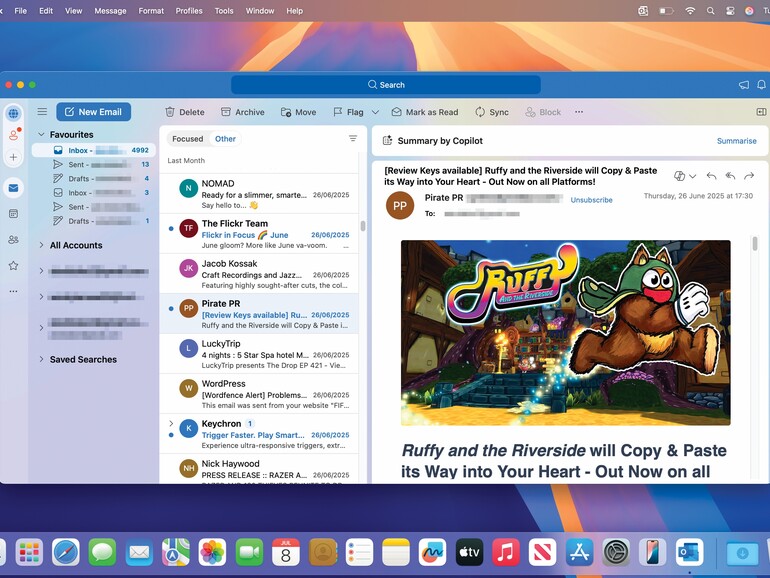Reply all to the email
This screenshot has width=770, height=578.
click(x=730, y=176)
